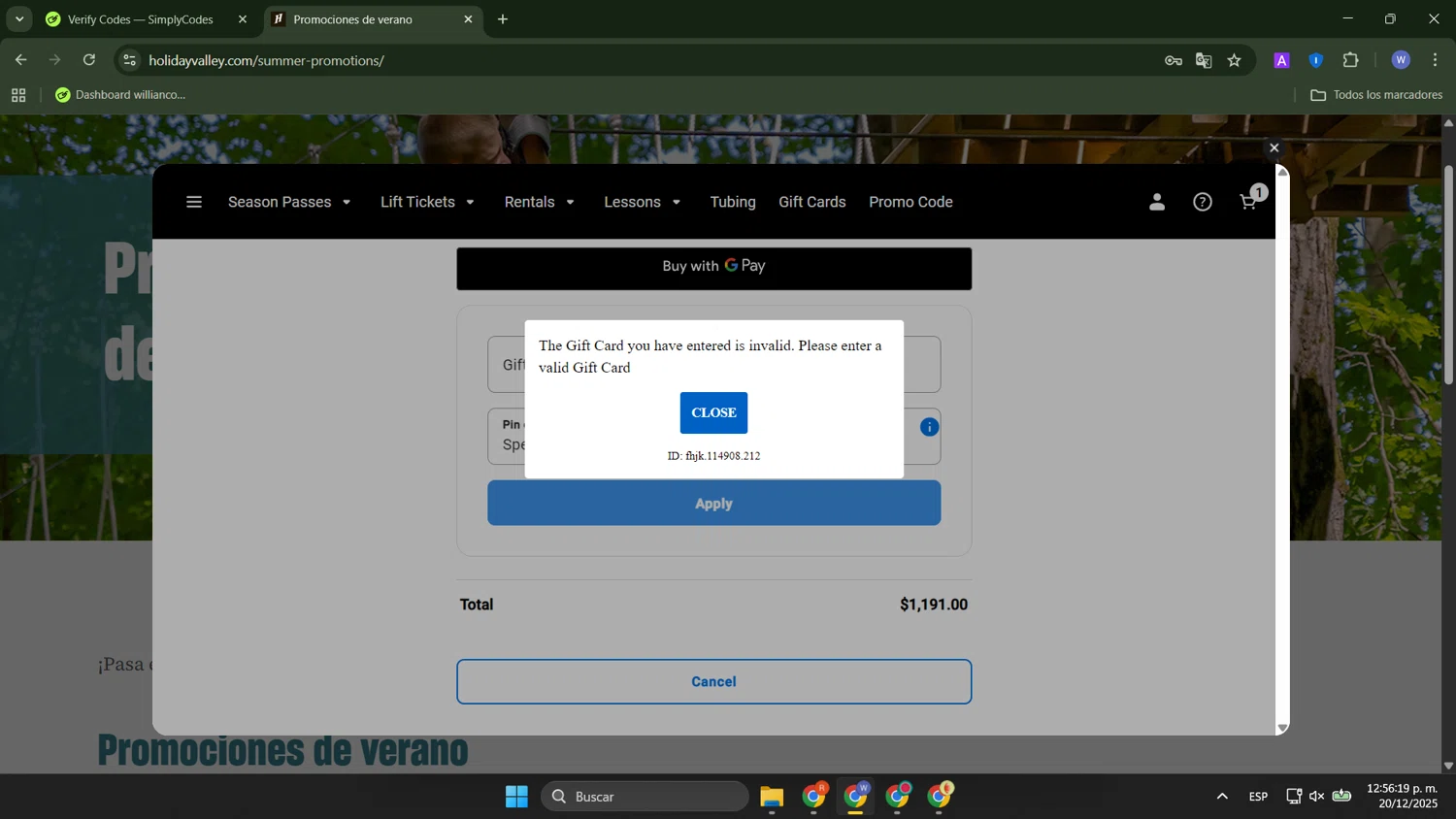Open the password manager key icon
Screen dimensions: 1456x819
(1174, 60)
